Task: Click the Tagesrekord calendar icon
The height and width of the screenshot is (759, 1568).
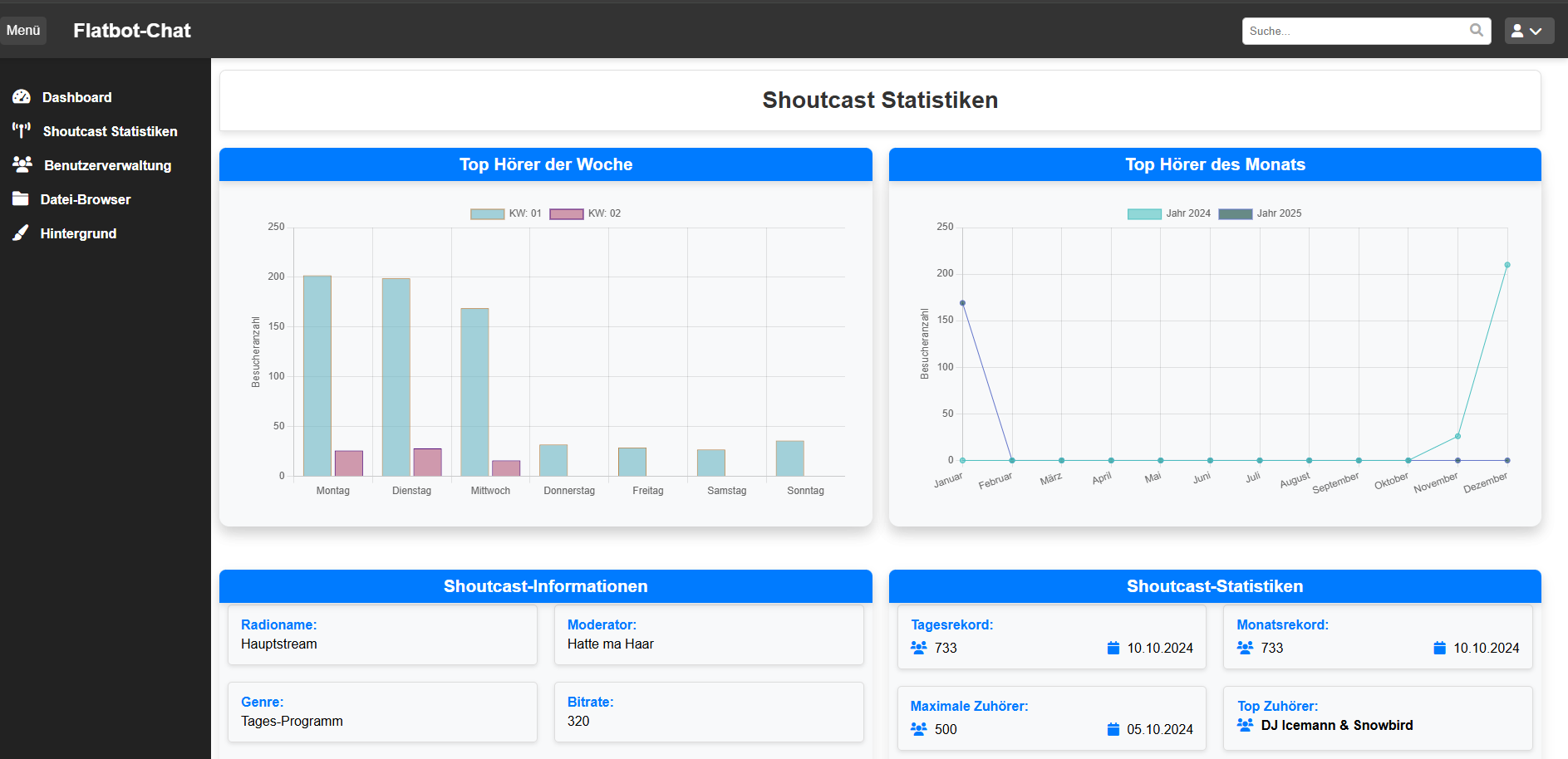Action: pyautogui.click(x=1113, y=648)
